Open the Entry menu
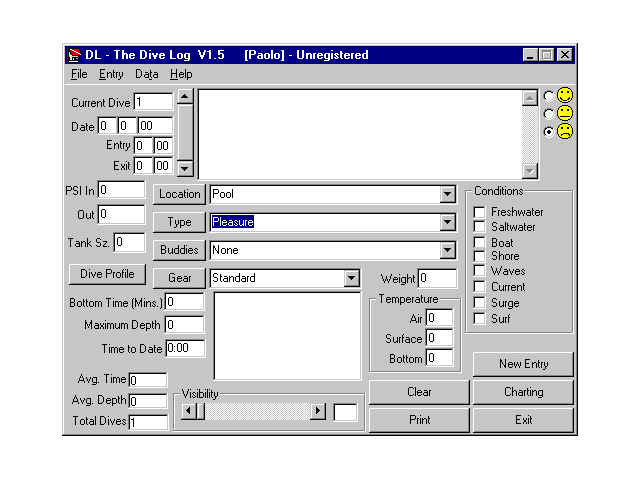Viewport: 640px width, 480px height. (111, 74)
